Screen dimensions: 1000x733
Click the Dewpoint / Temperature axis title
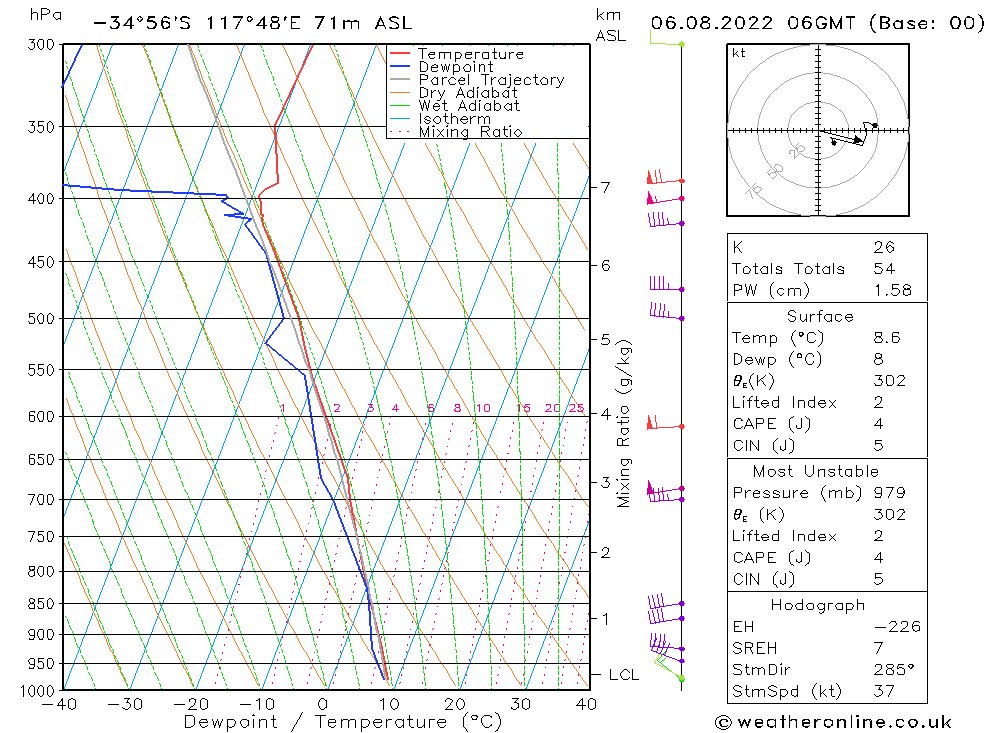pyautogui.click(x=342, y=722)
